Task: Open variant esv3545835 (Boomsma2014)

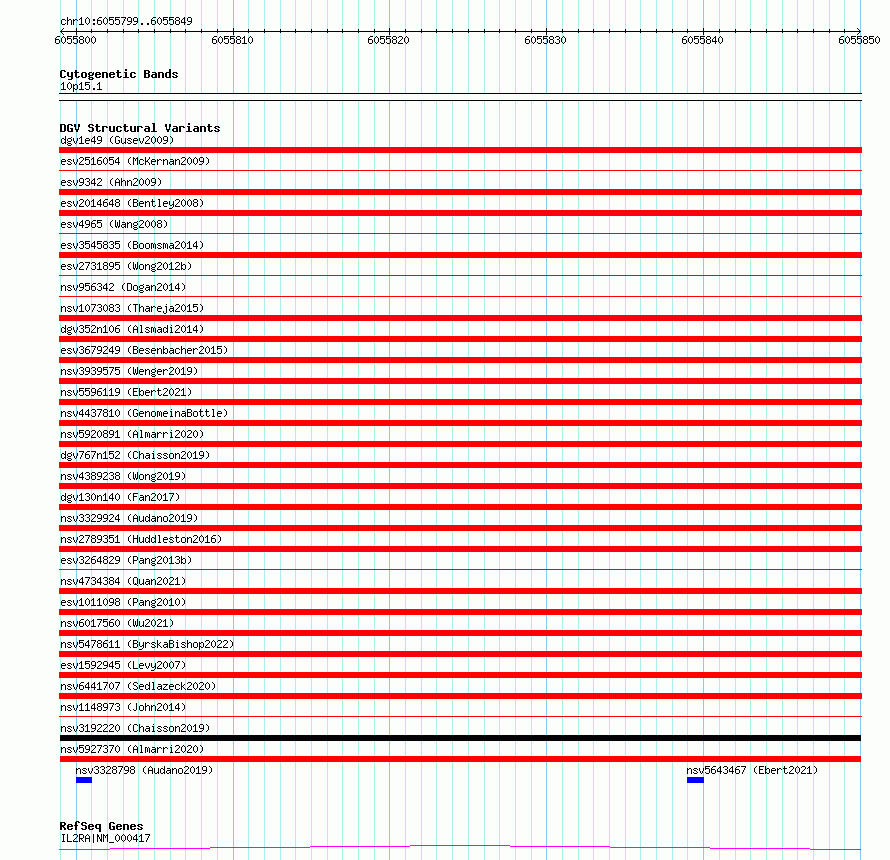Action: [x=132, y=245]
